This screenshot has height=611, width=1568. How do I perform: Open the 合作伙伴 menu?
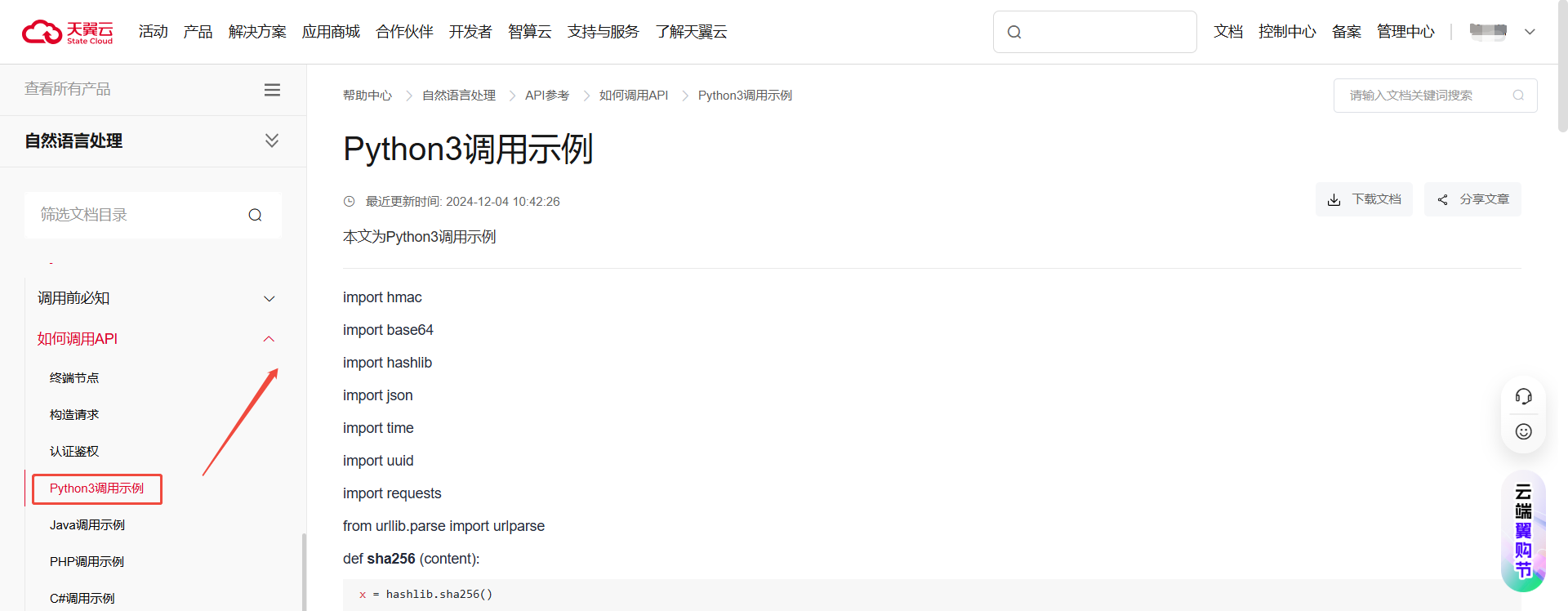point(404,32)
